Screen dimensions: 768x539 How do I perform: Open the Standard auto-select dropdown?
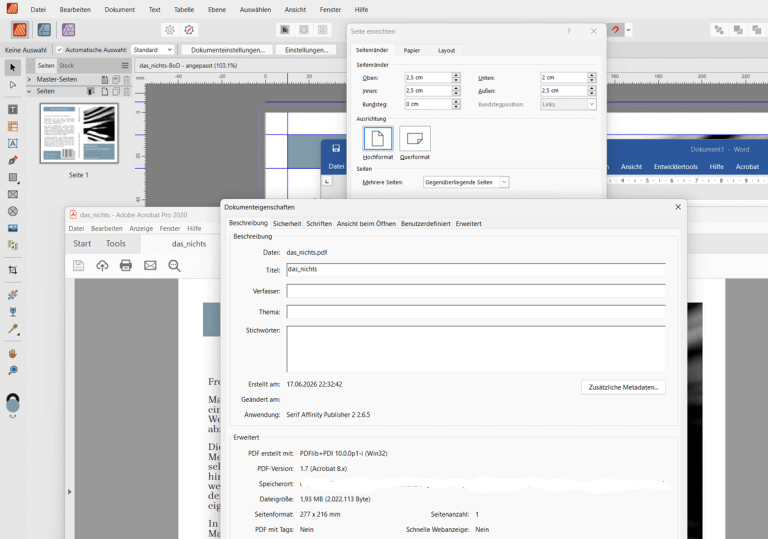[x=152, y=50]
